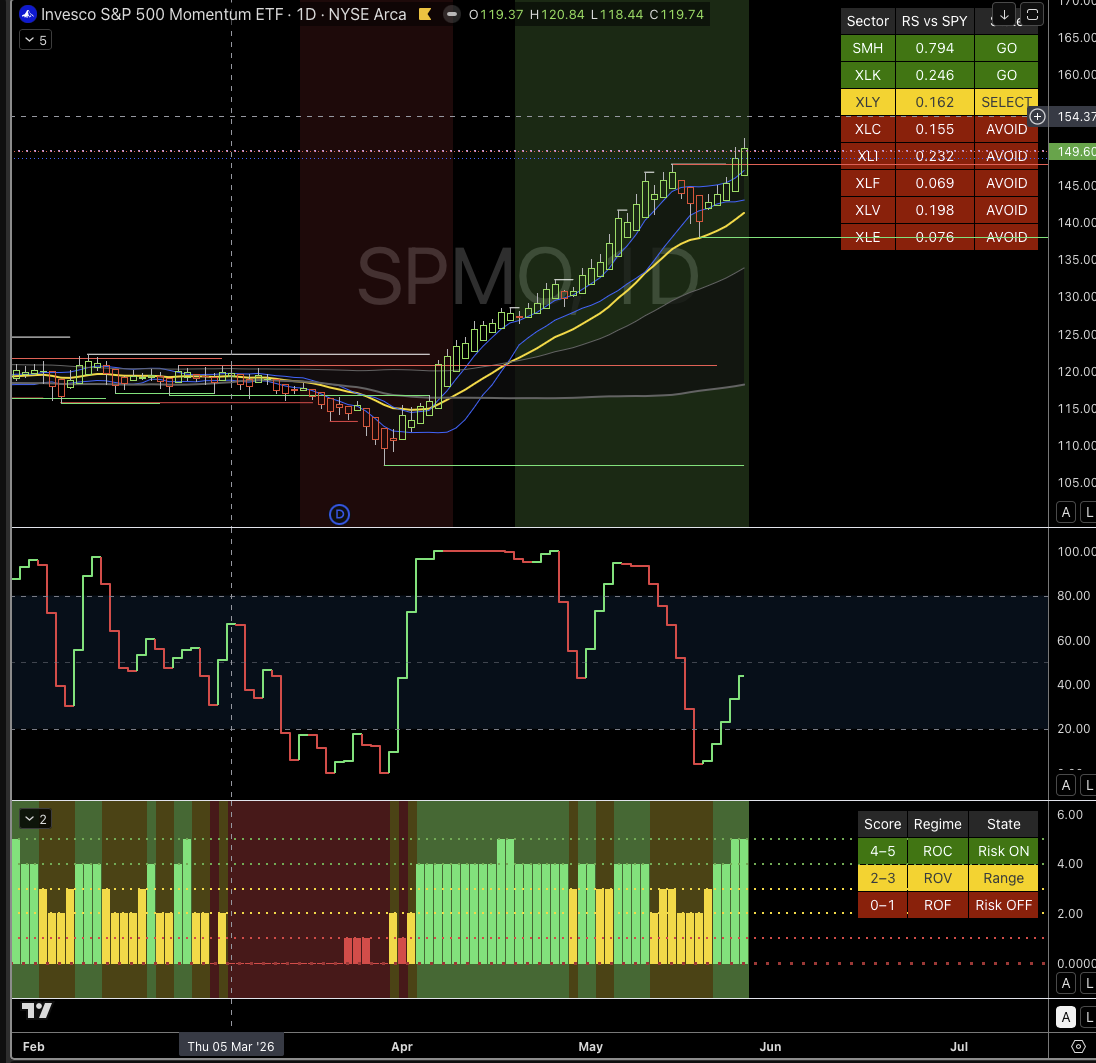Toggle auto scale A in the score histogram pane
The height and width of the screenshot is (1063, 1096).
point(1065,983)
